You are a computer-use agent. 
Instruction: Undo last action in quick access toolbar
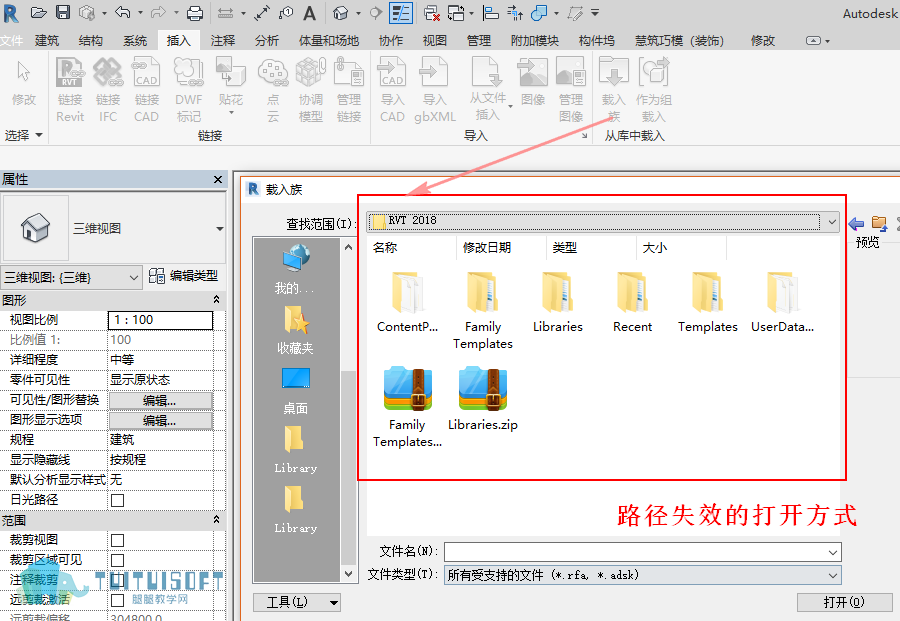coord(122,13)
